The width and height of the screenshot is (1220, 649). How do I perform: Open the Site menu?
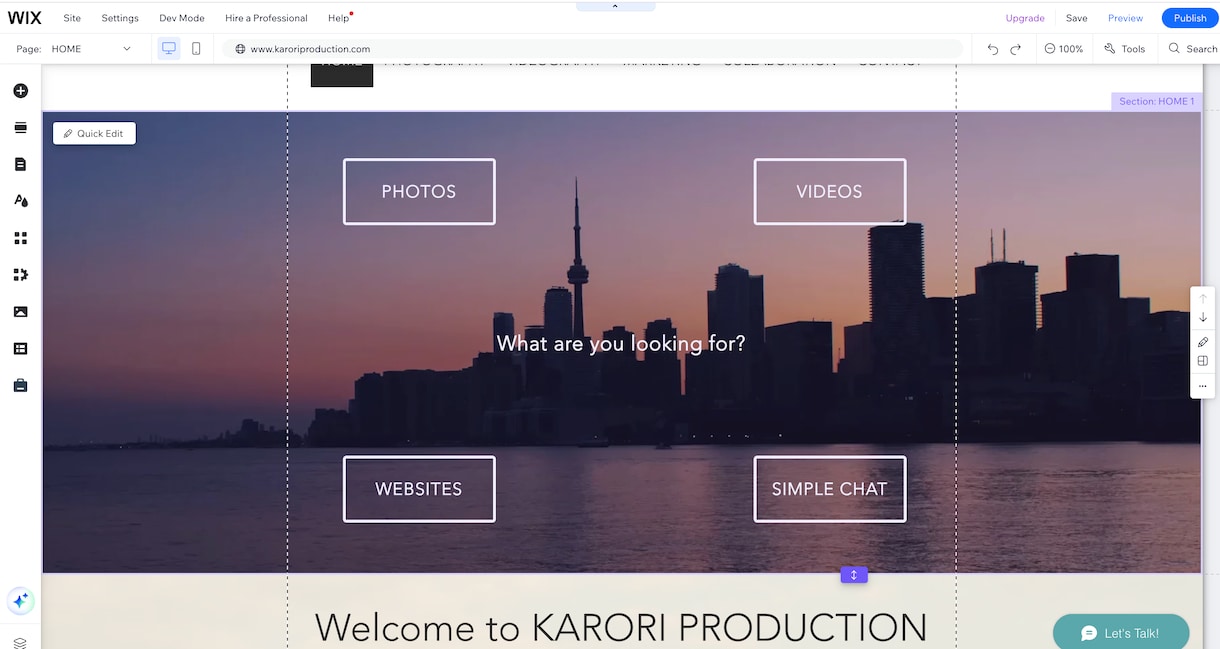[71, 17]
